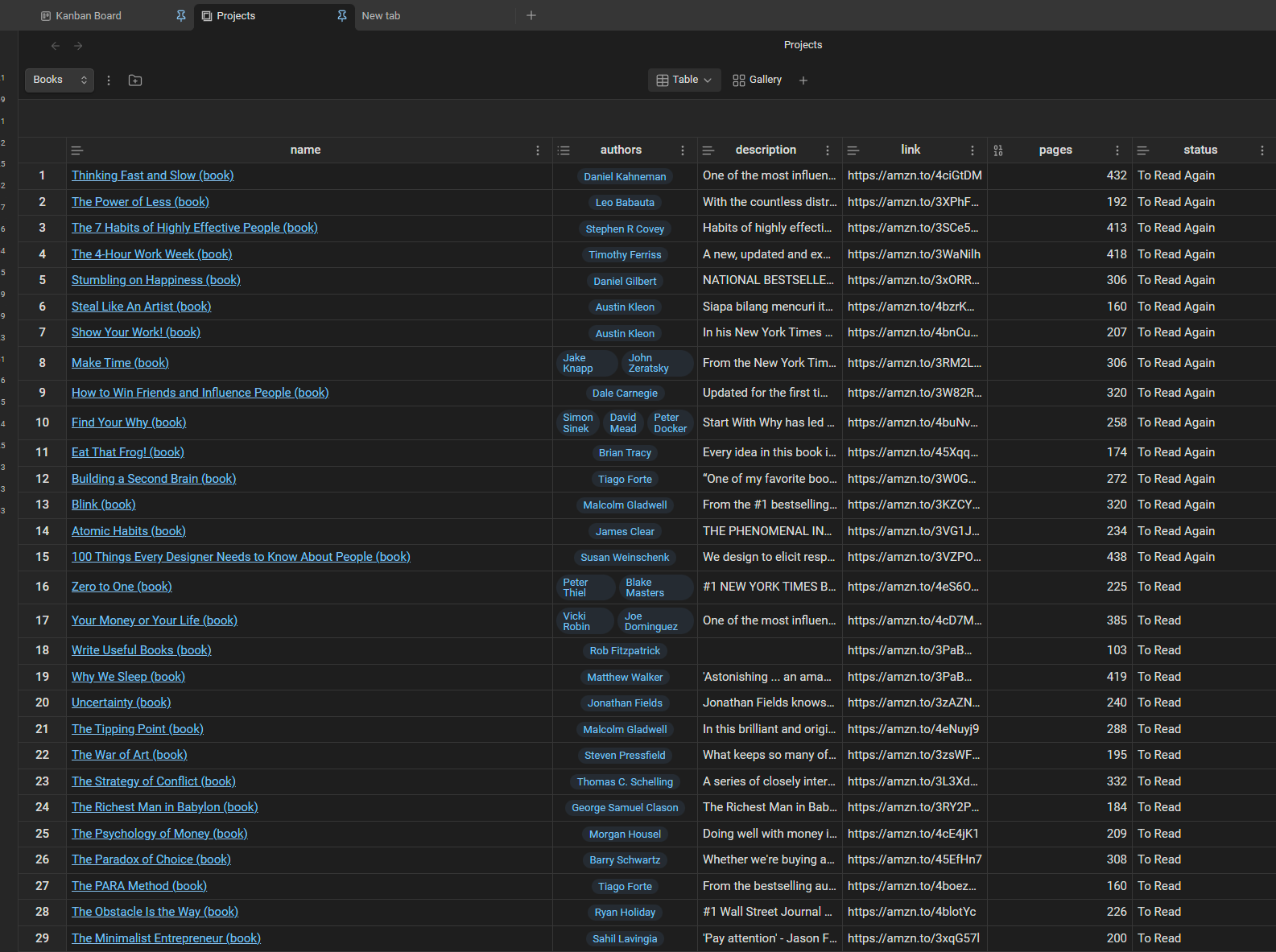Viewport: 1276px width, 952px height.
Task: Open link column options menu
Action: 972,150
